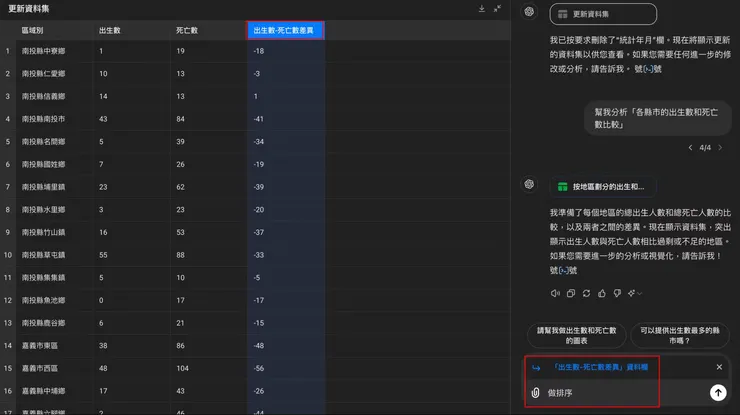
Task: Click the 更新資料集 panel title
Action: 28,8
